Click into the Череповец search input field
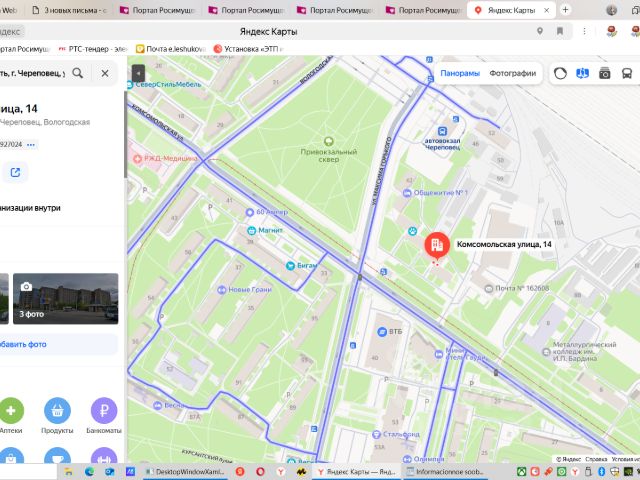The width and height of the screenshot is (640, 480). tap(33, 73)
